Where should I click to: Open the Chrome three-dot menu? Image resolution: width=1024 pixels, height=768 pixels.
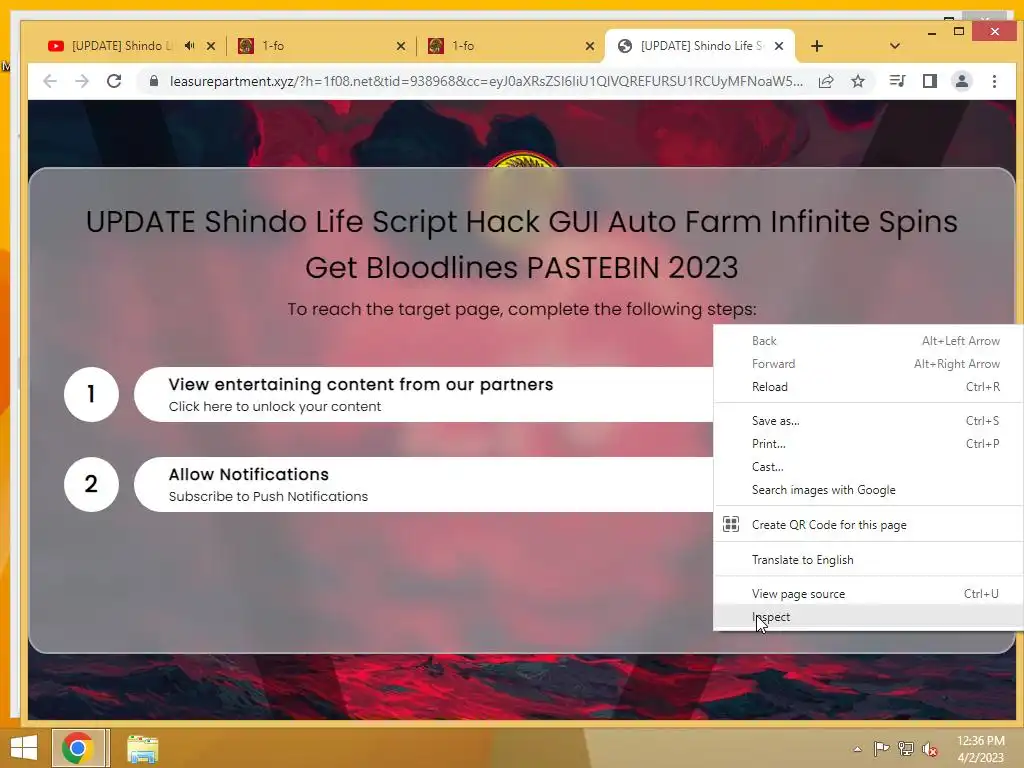point(994,81)
